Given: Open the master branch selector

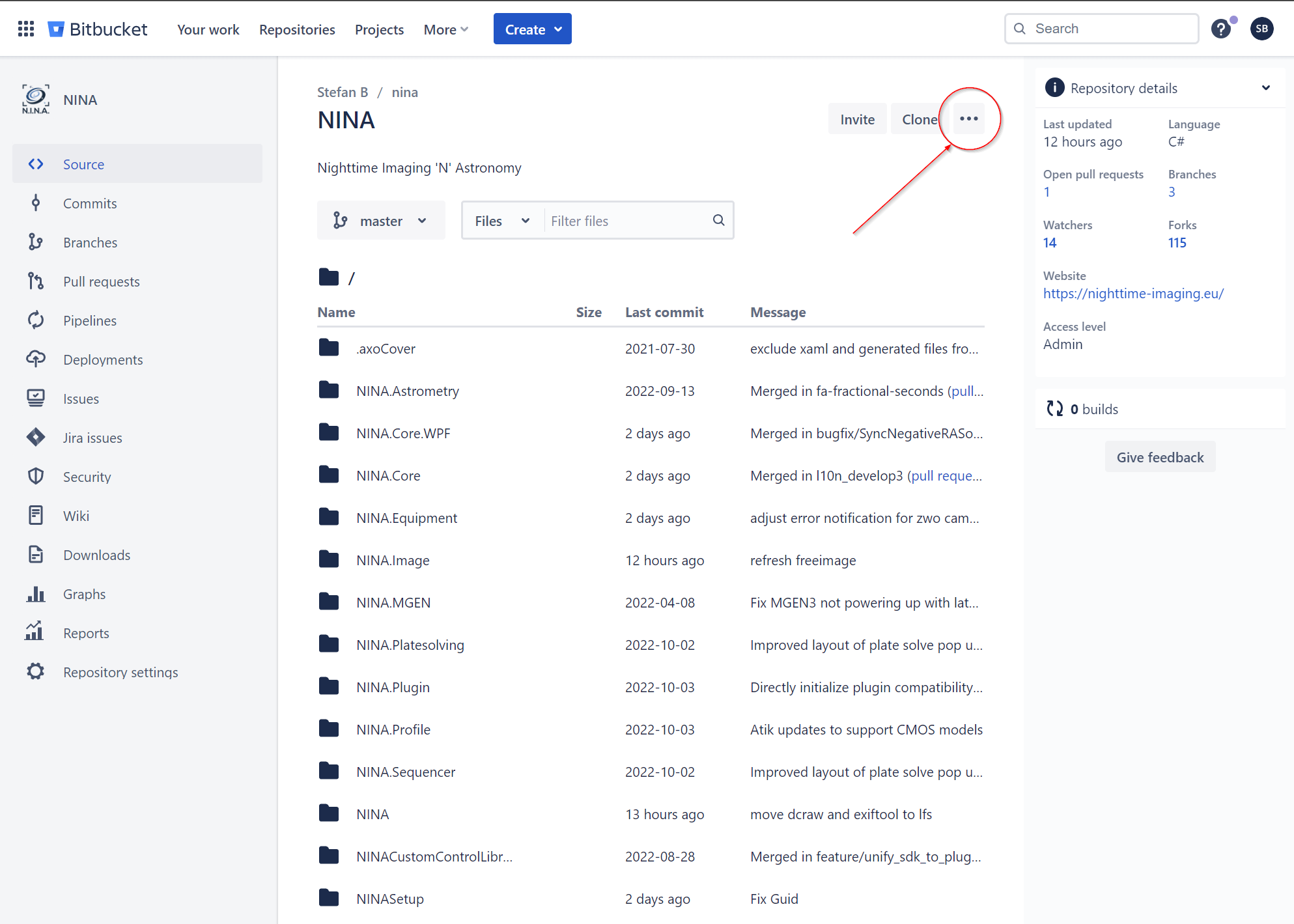Looking at the screenshot, I should [381, 221].
